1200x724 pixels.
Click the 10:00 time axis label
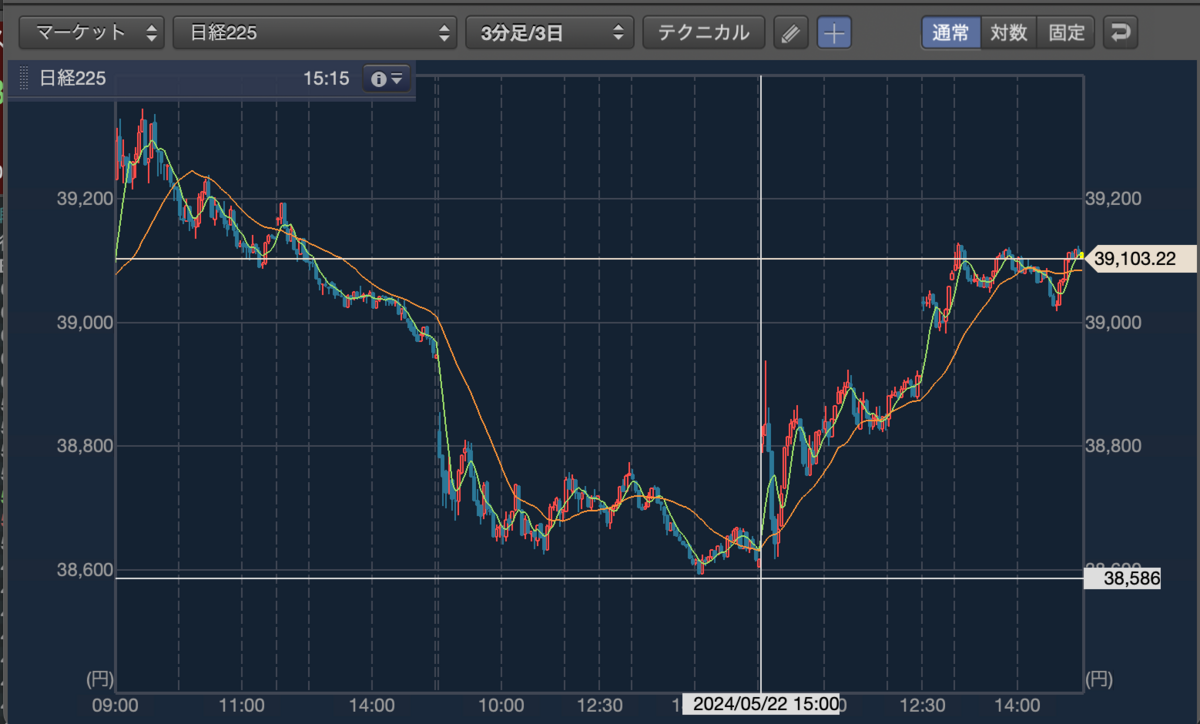[501, 704]
